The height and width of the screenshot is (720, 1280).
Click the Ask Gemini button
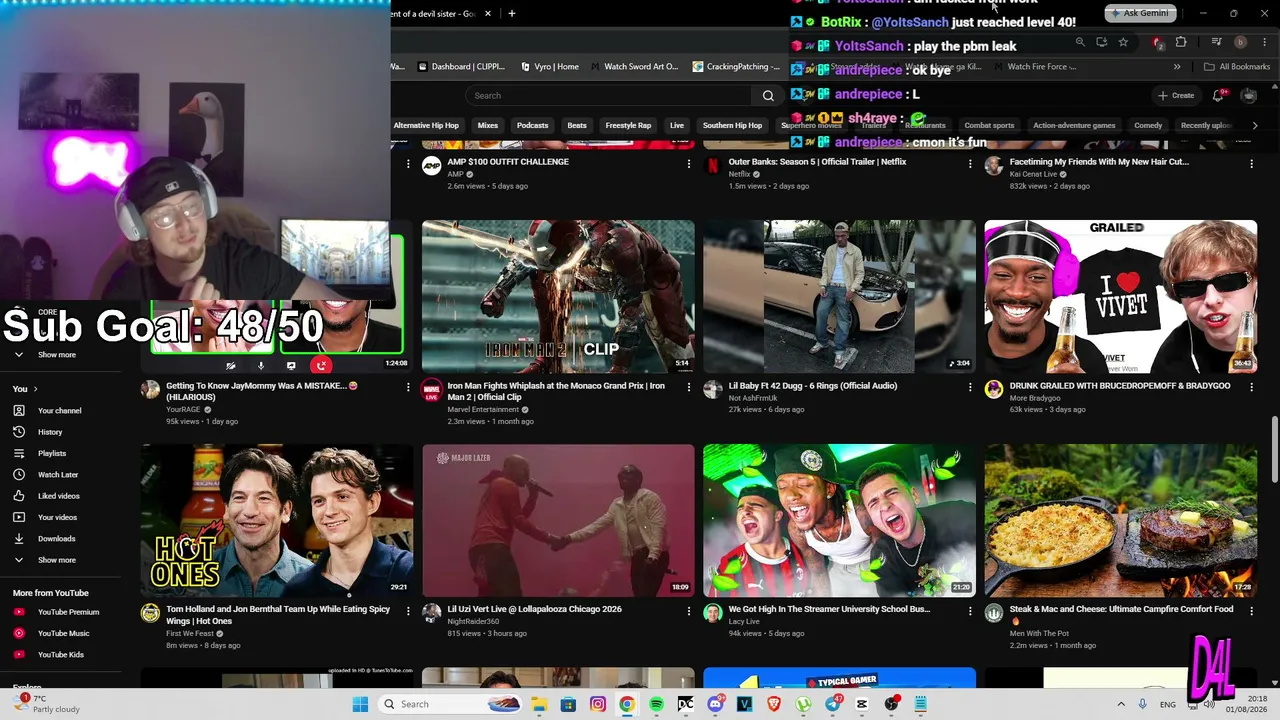[1140, 13]
